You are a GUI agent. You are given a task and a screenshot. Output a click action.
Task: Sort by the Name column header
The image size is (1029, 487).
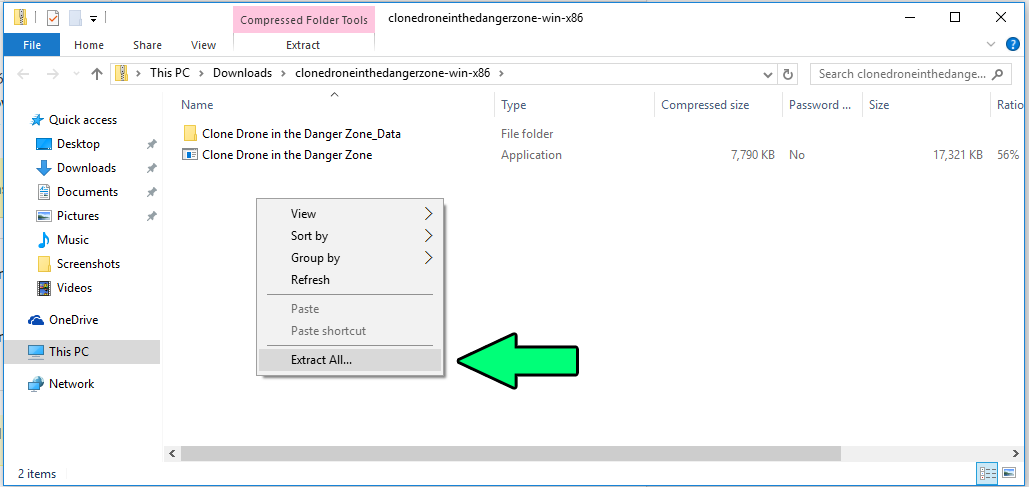(335, 105)
